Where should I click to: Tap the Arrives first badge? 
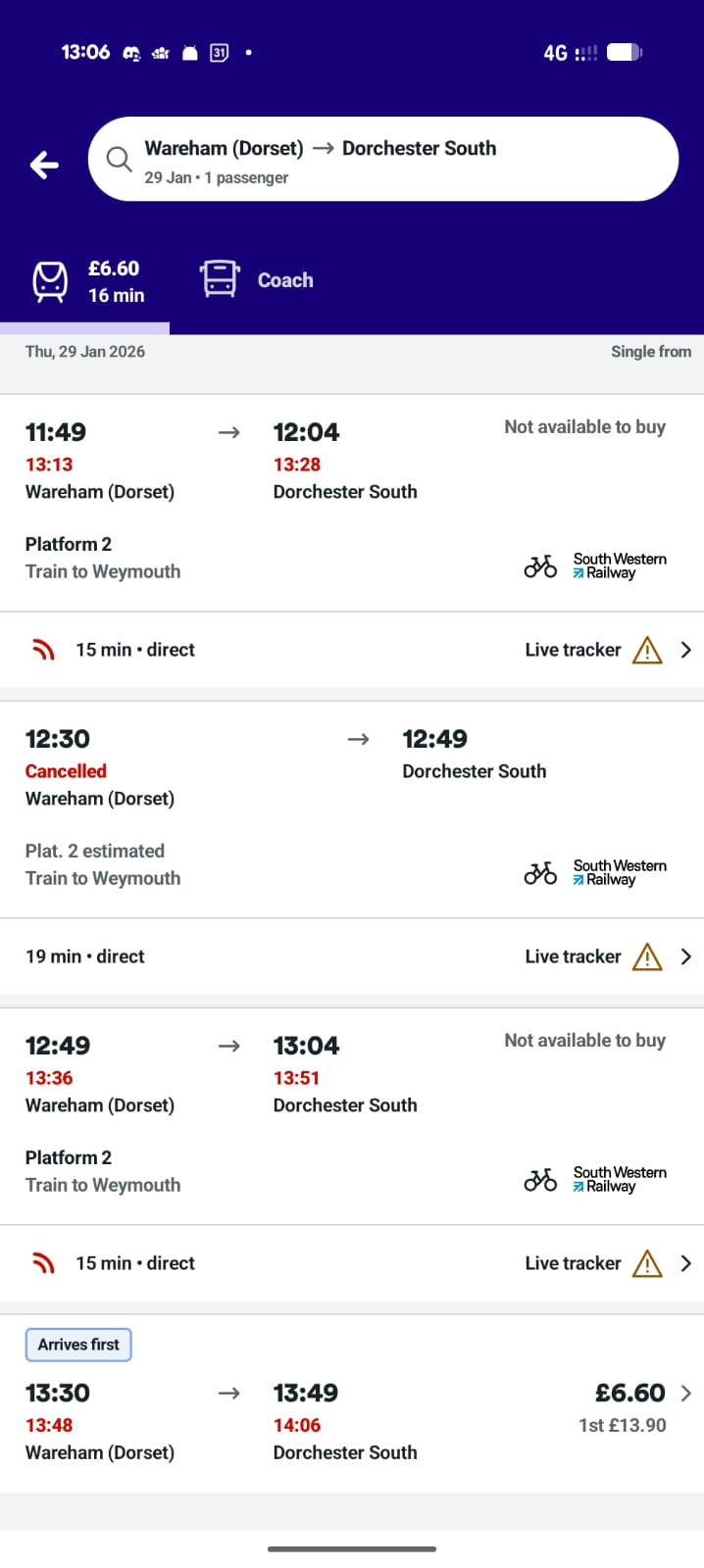78,1345
